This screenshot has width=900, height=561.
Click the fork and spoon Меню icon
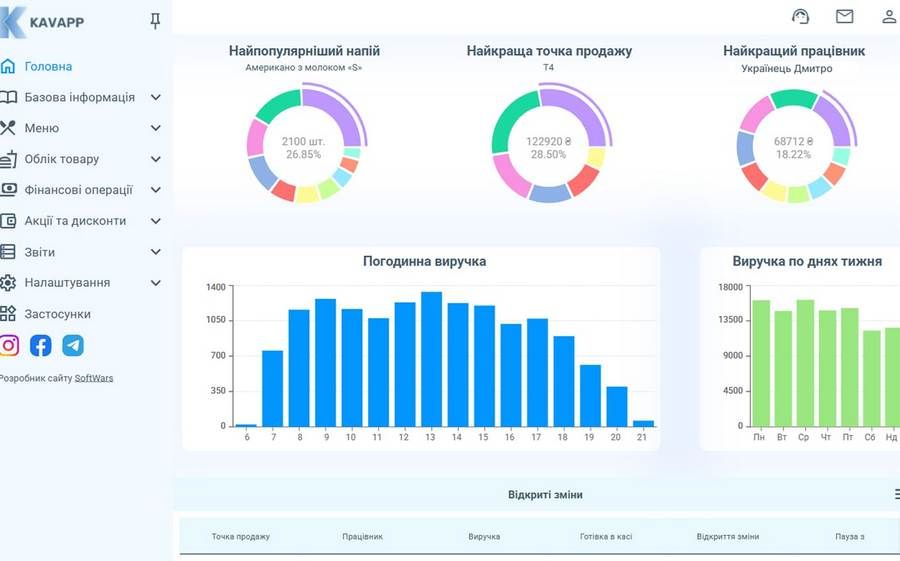coord(7,128)
